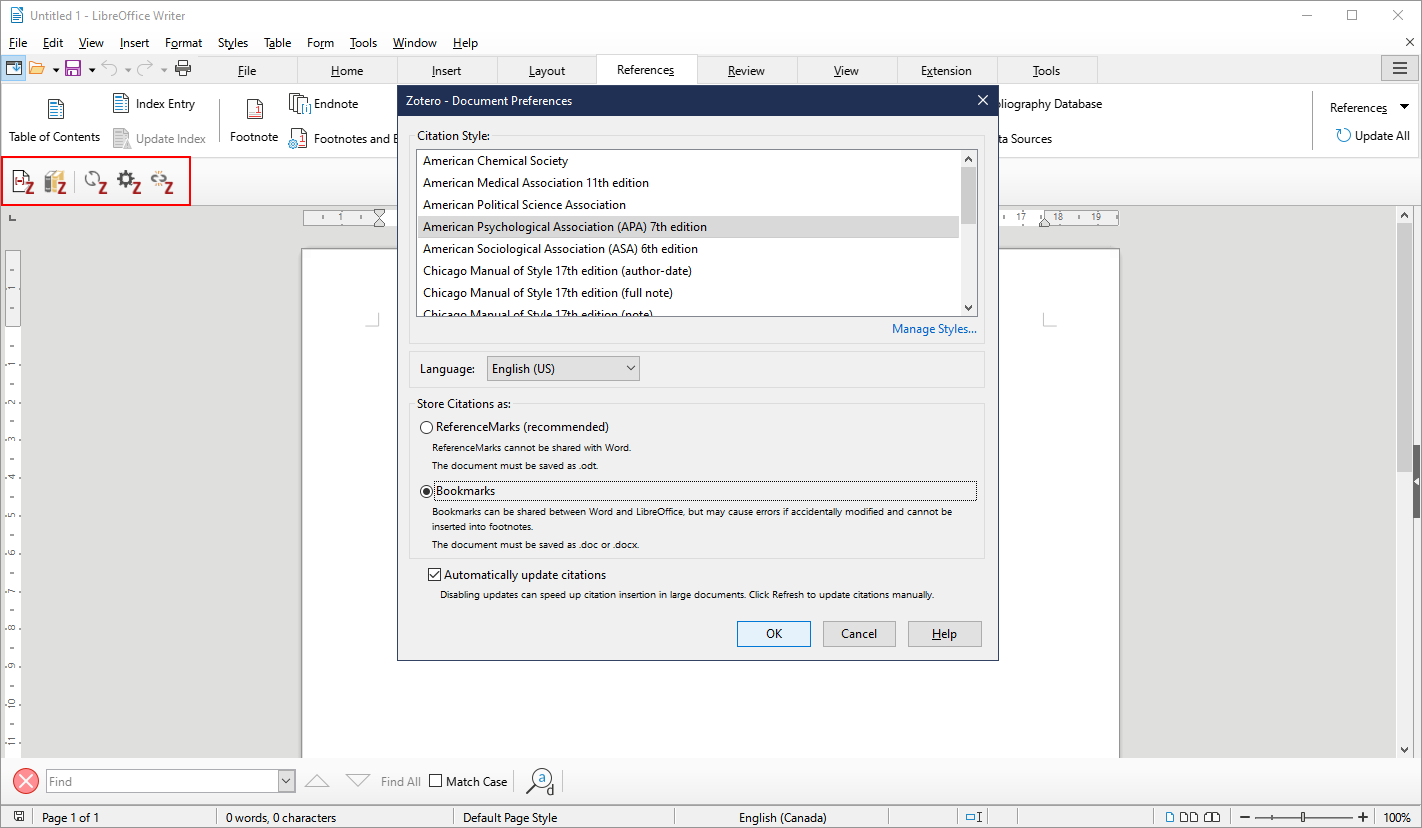
Task: Click the Zotero Unlink Citations icon
Action: [162, 181]
